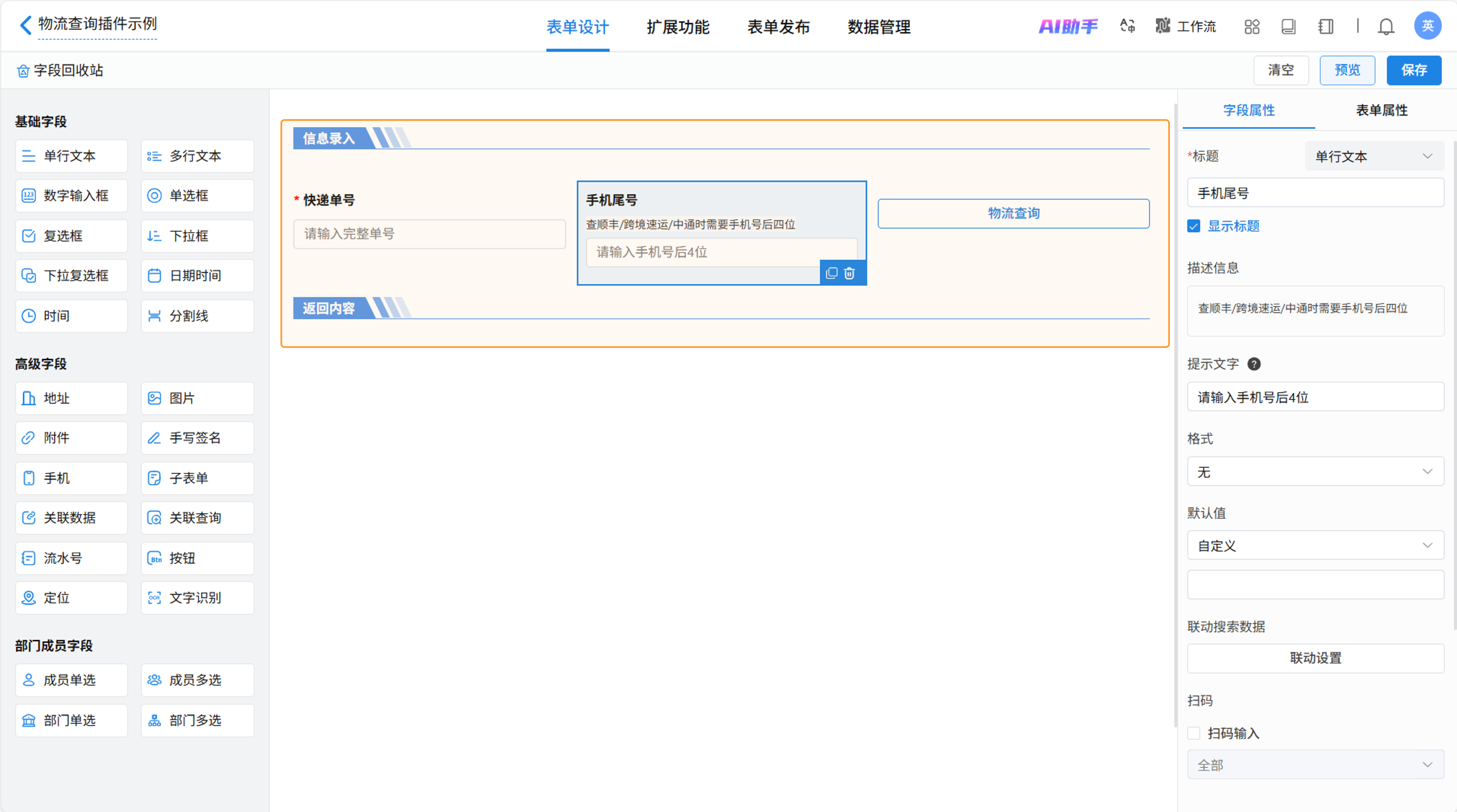Image resolution: width=1457 pixels, height=812 pixels.
Task: Duplicate the 手机尾号 field using copy icon
Action: tap(831, 273)
